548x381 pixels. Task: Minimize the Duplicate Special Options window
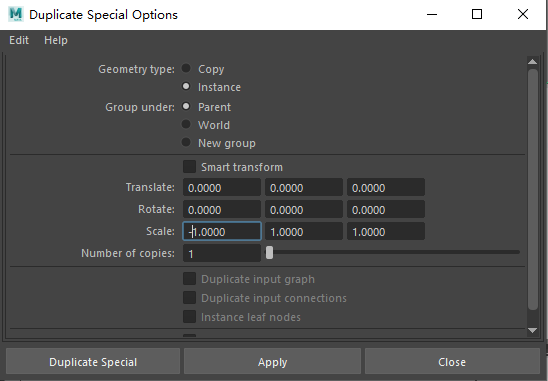432,14
